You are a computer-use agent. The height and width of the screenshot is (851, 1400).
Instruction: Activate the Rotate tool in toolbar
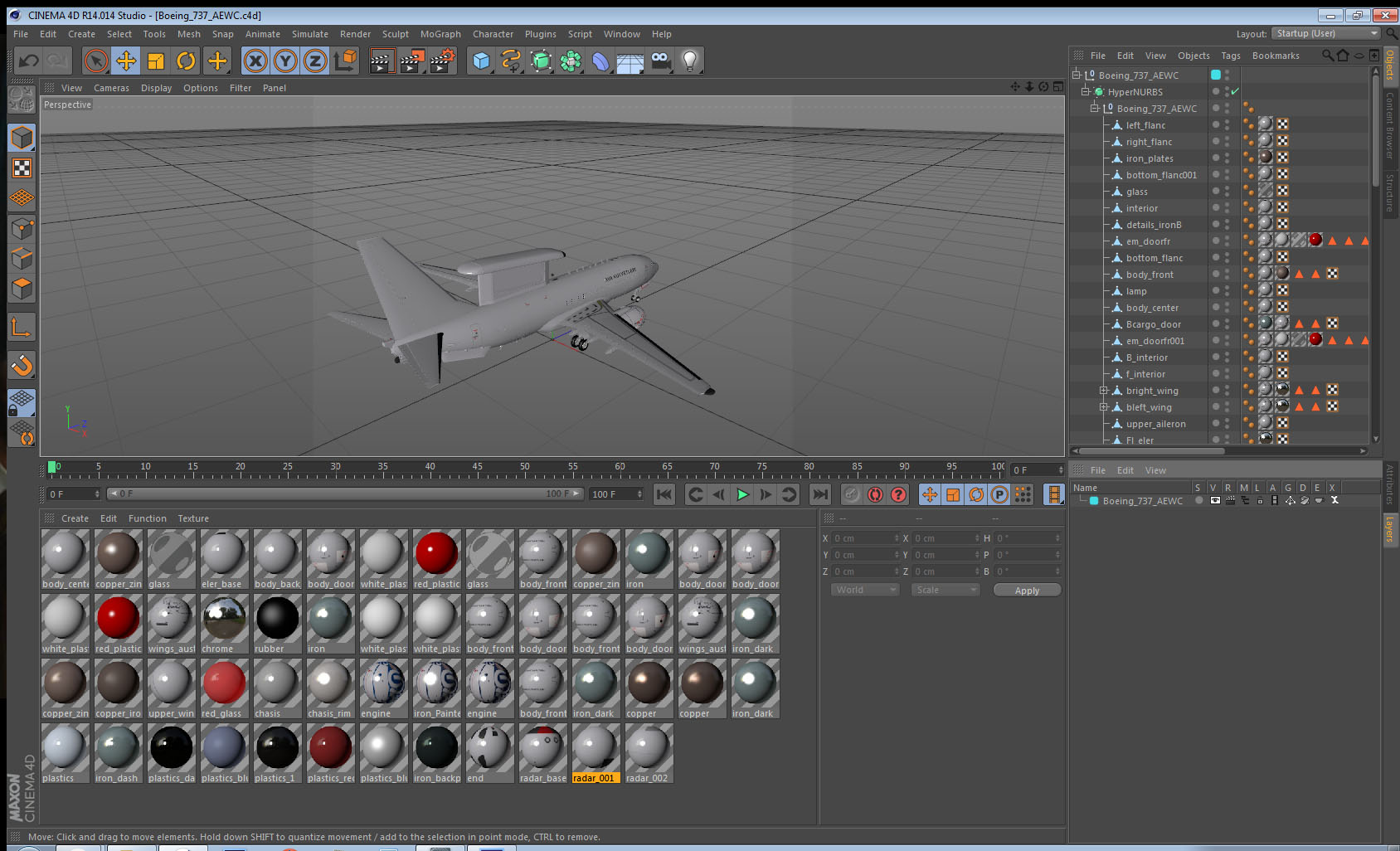(186, 61)
